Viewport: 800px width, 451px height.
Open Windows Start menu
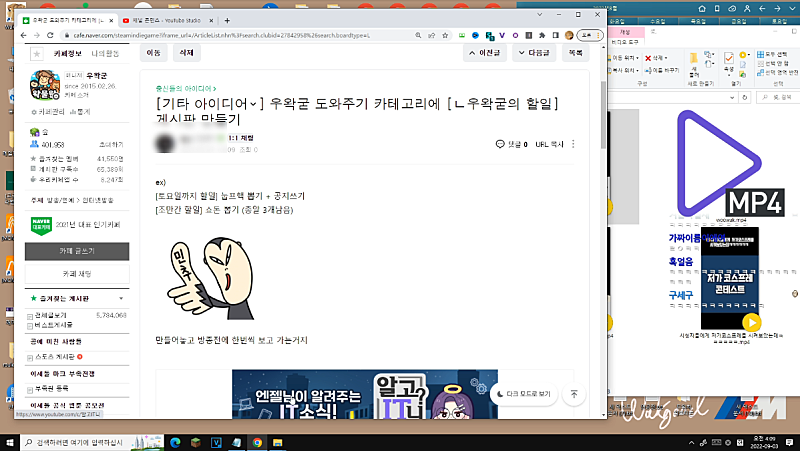click(x=10, y=442)
